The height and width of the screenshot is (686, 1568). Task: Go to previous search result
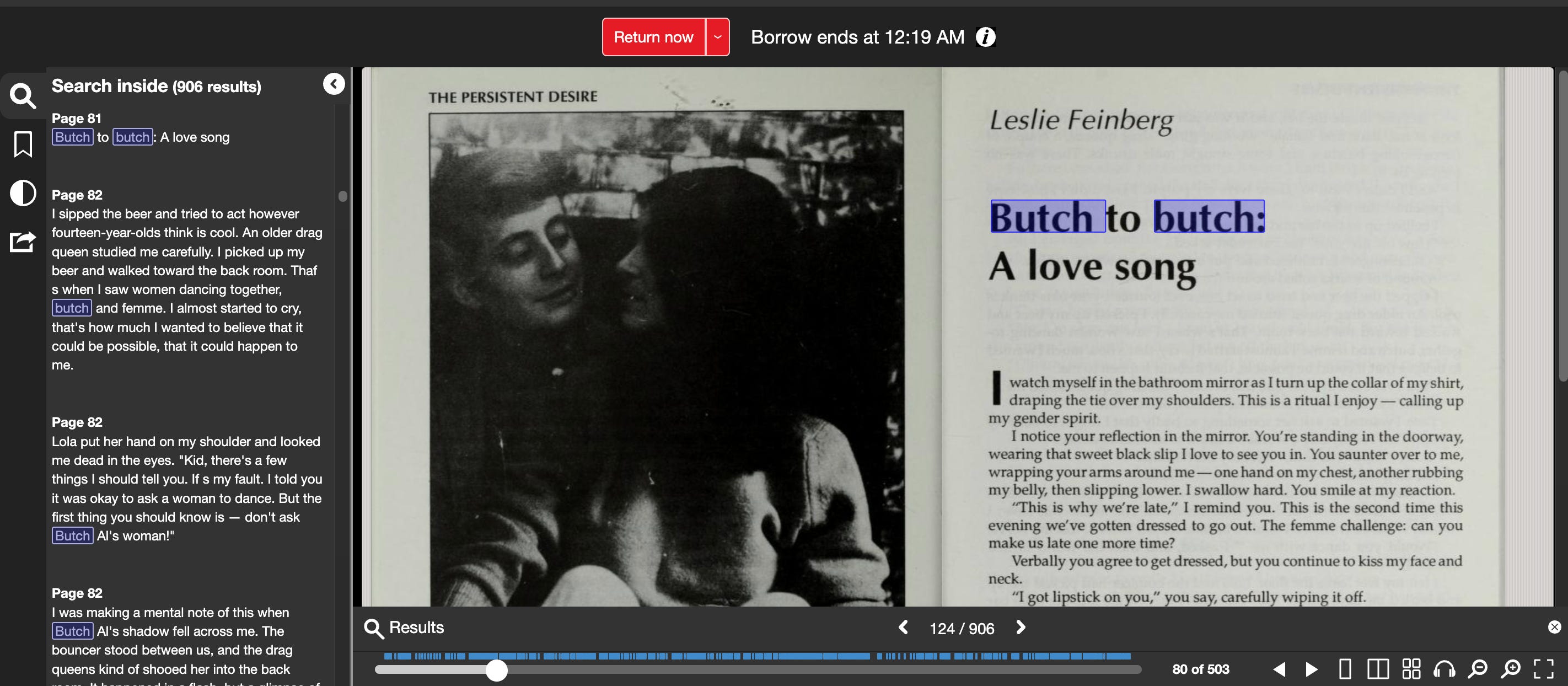point(903,628)
